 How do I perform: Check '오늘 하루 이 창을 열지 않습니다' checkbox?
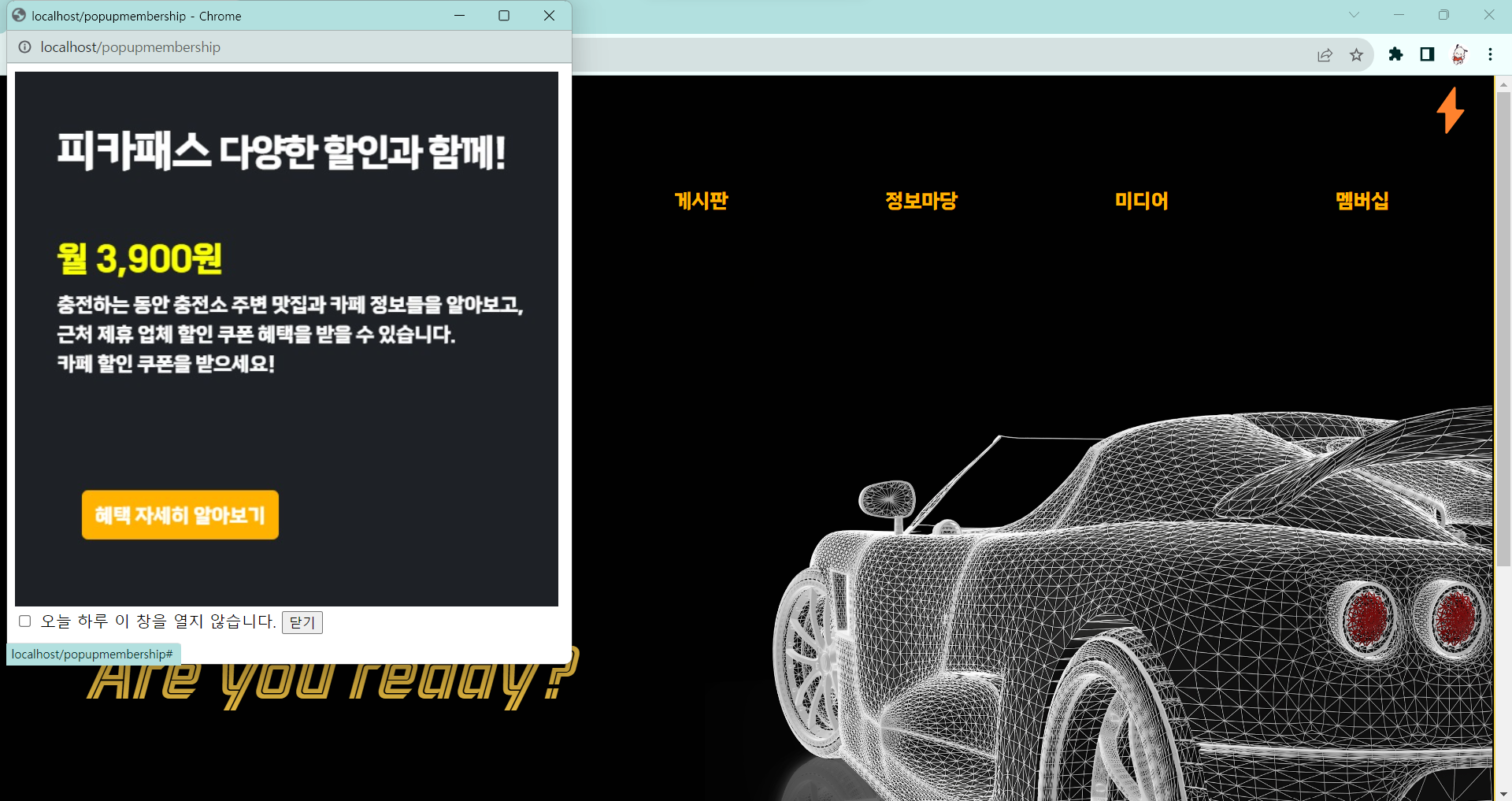[25, 621]
